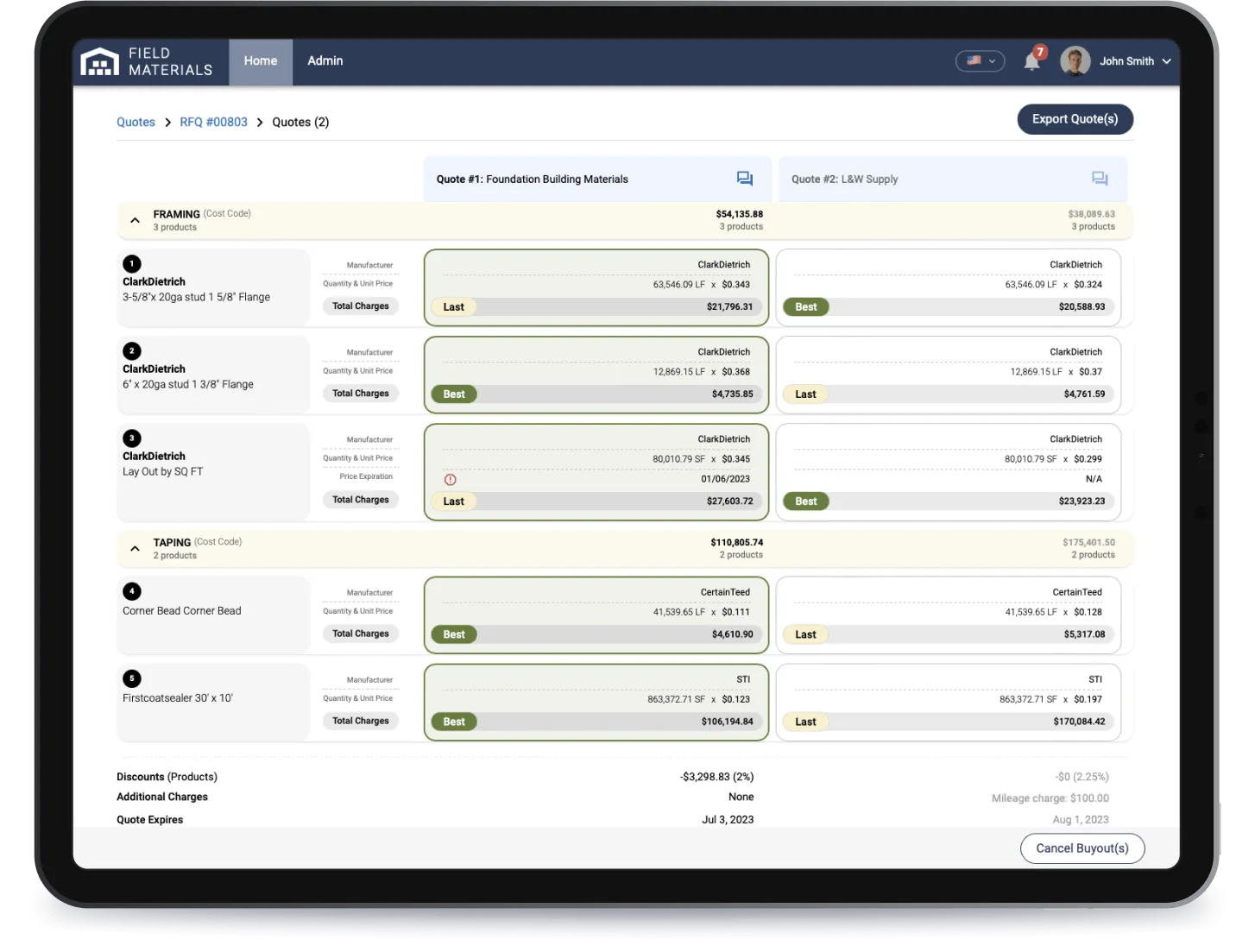This screenshot has height=952, width=1255.
Task: Open the notifications bell
Action: click(1031, 61)
